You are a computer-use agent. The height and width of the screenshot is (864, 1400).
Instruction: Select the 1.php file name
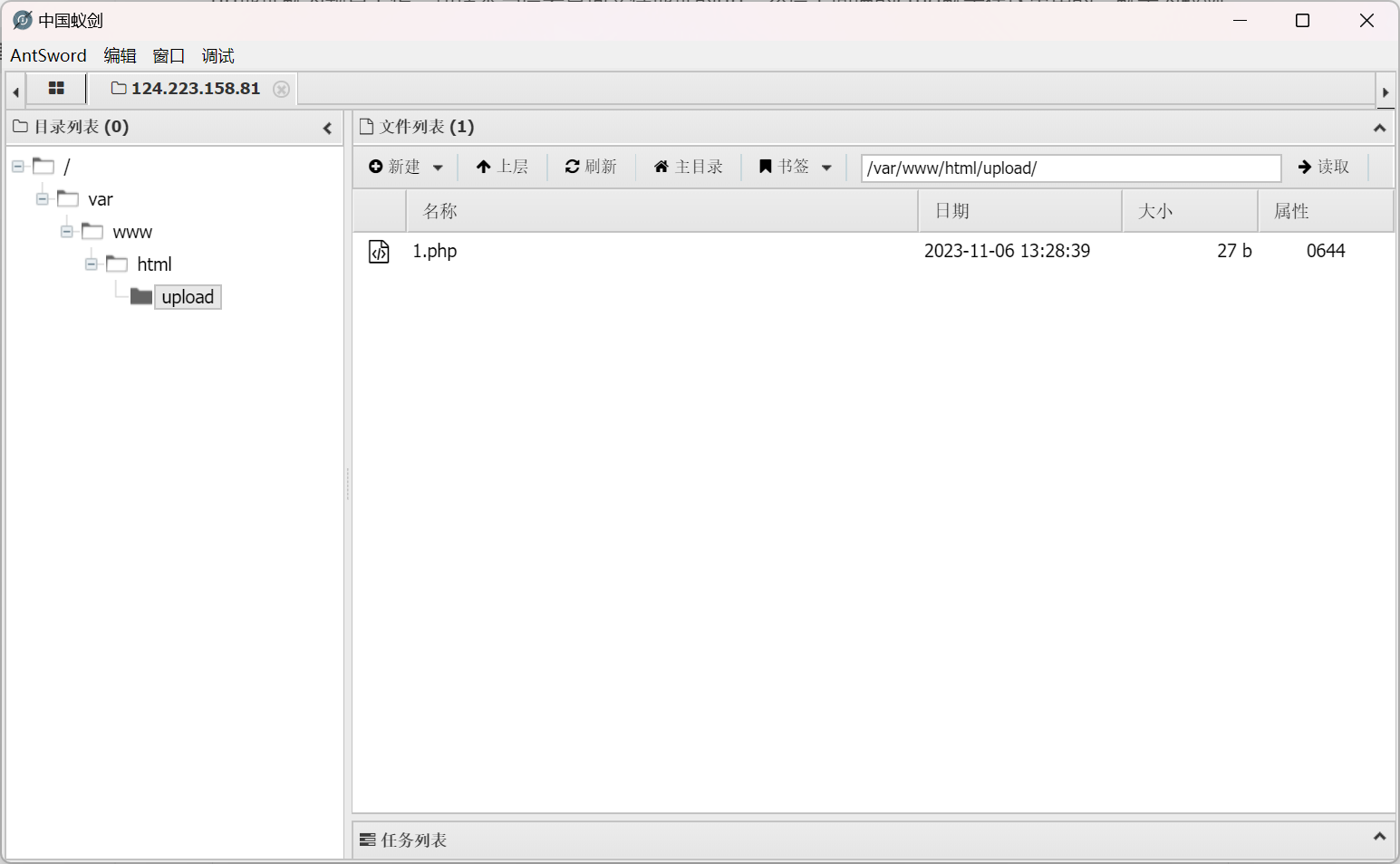tap(435, 251)
